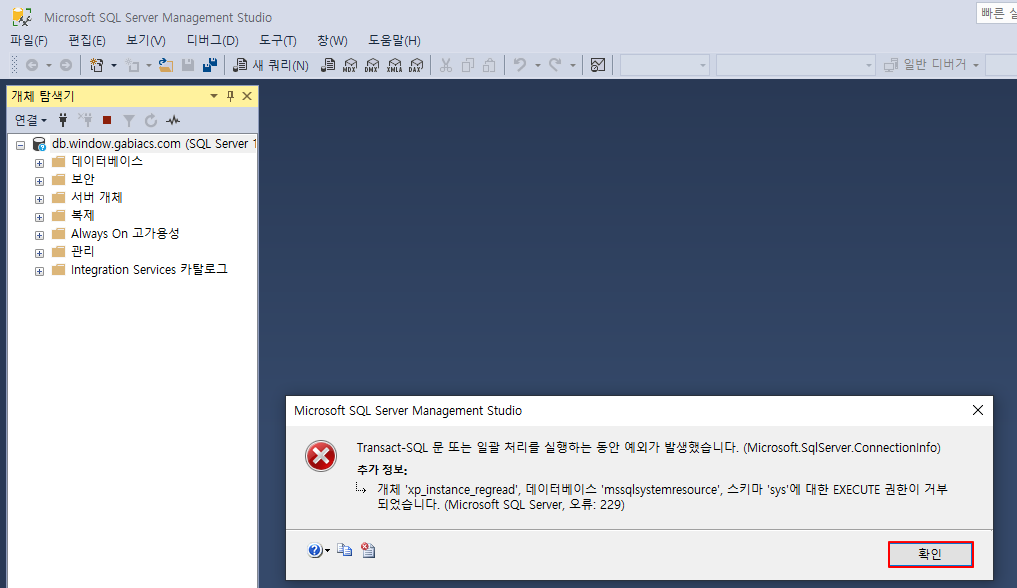Click the single-disk Save icon

[x=188, y=65]
